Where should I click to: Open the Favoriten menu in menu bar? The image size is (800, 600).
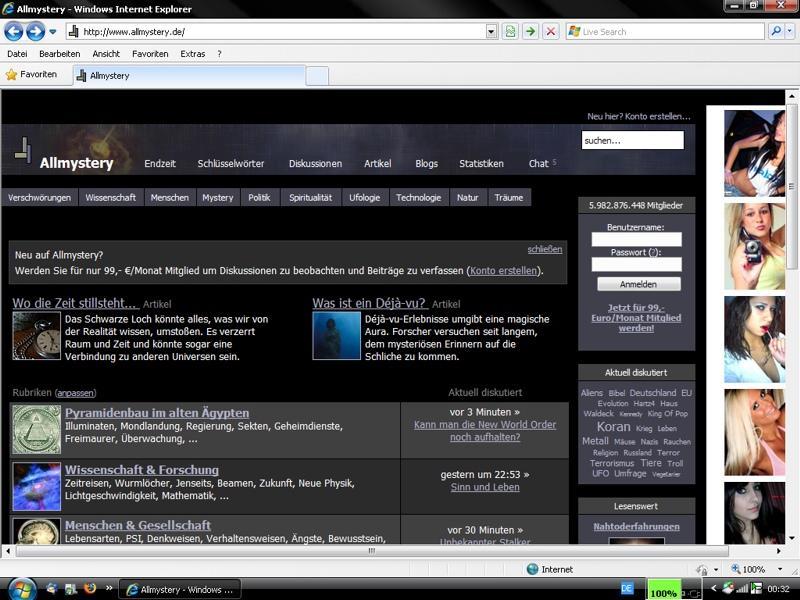(150, 54)
